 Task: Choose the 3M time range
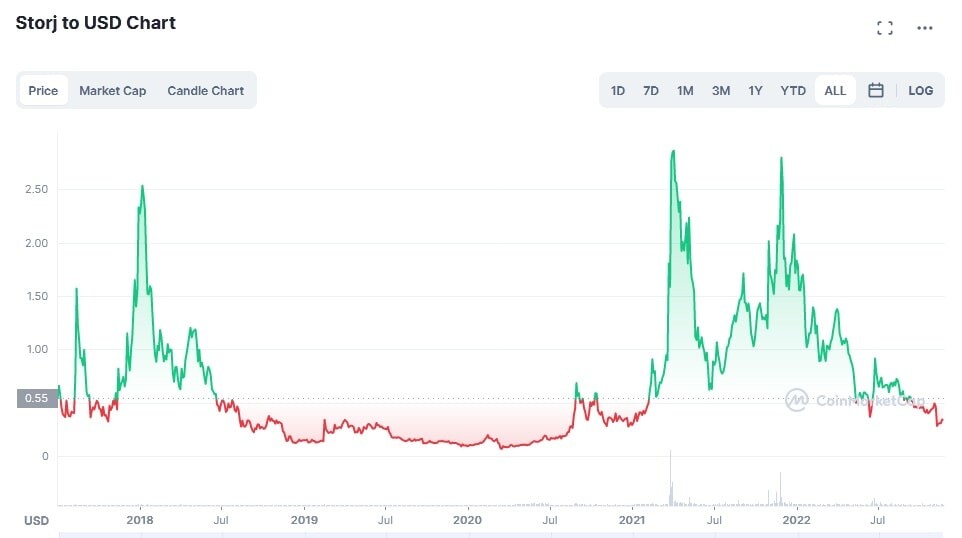[x=721, y=91]
